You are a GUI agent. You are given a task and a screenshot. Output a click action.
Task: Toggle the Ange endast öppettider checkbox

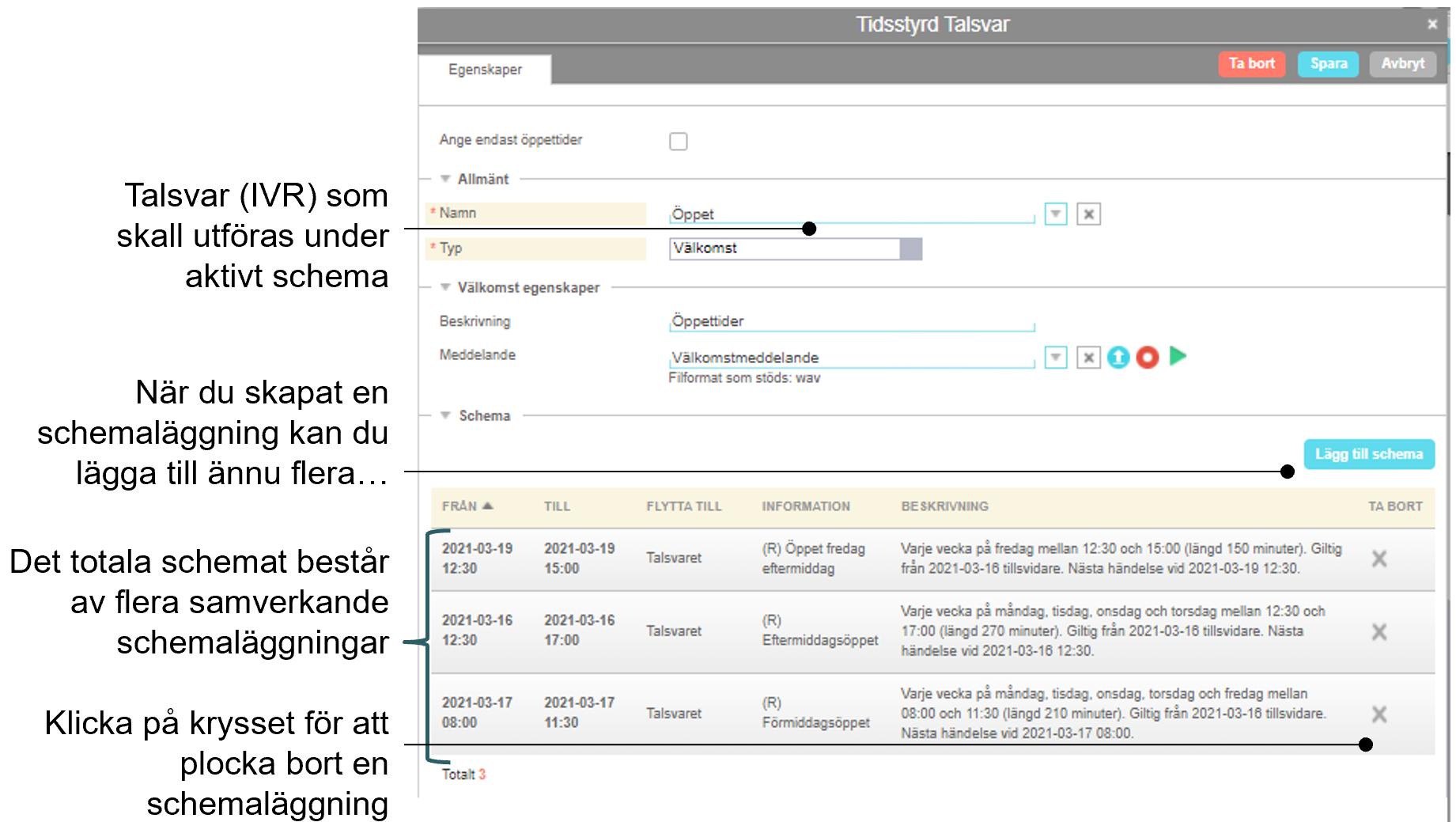[678, 142]
